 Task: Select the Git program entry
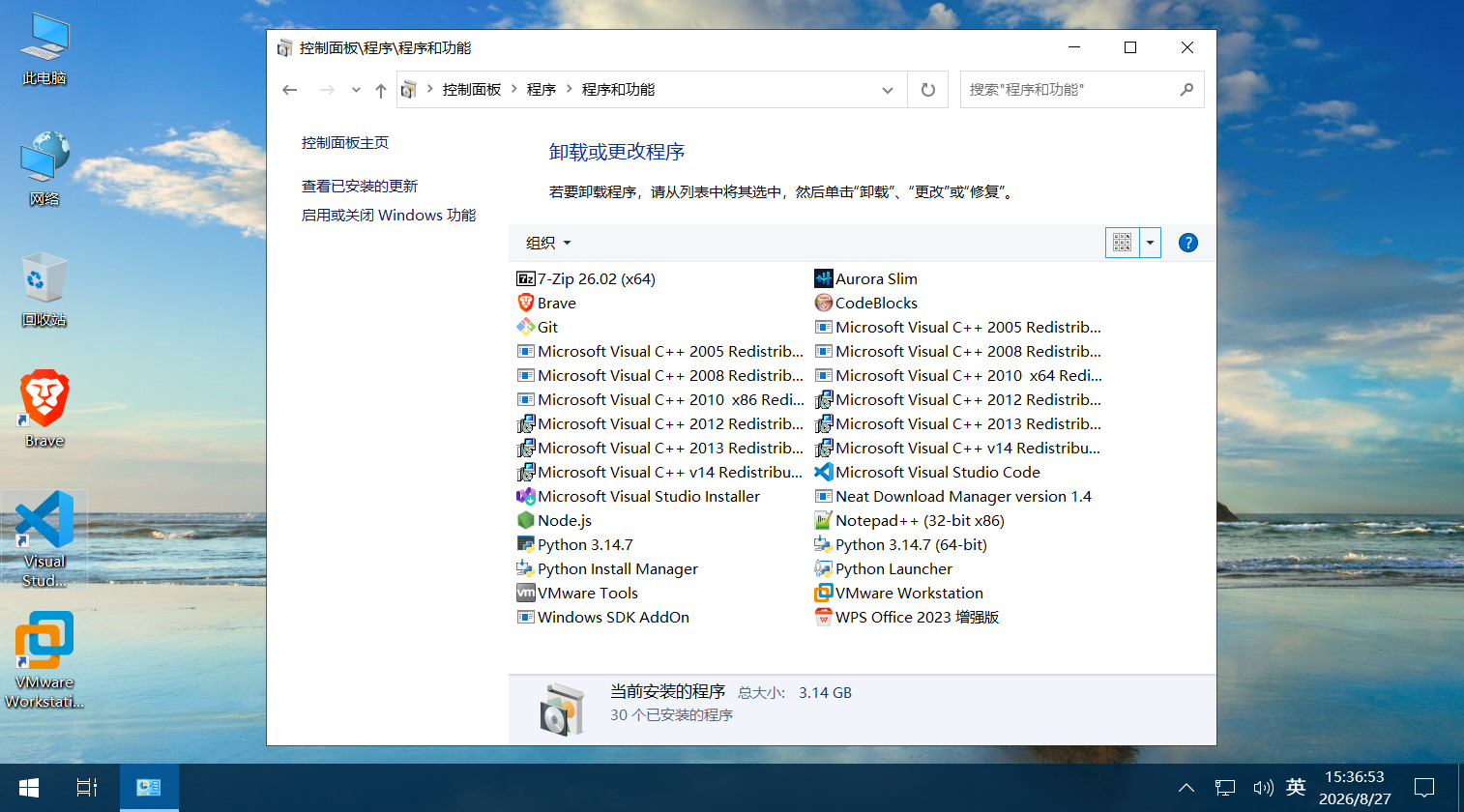pyautogui.click(x=538, y=327)
